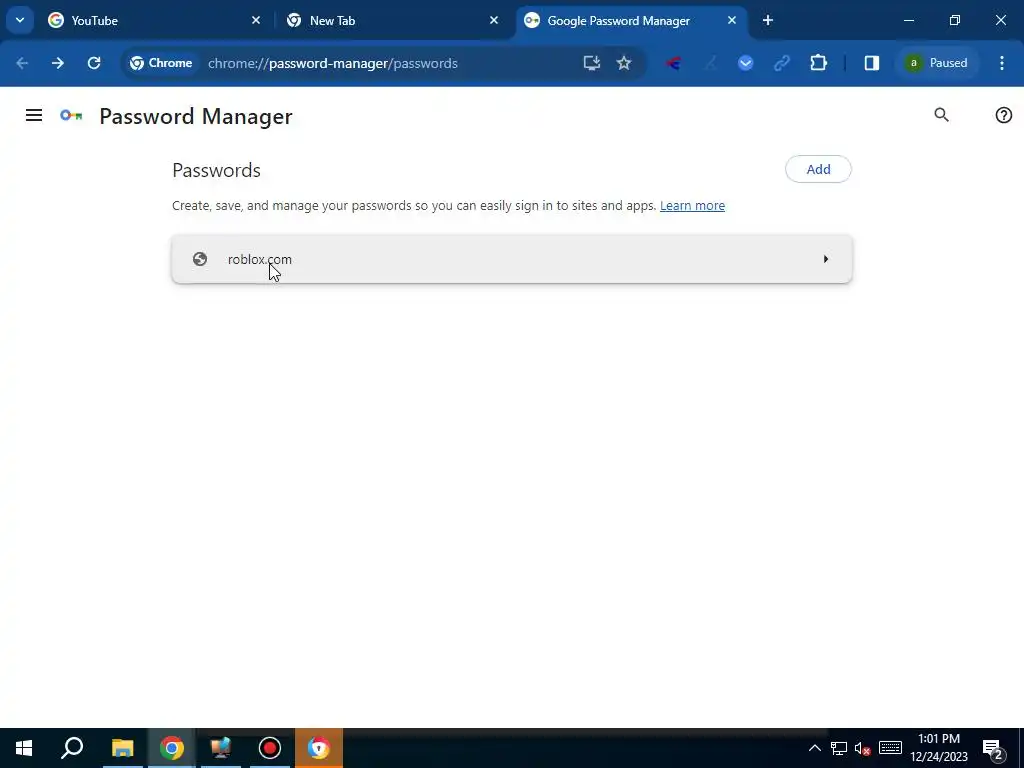Screen dimensions: 1024x768
Task: Expand roblox.com with the right arrow
Action: coord(825,259)
